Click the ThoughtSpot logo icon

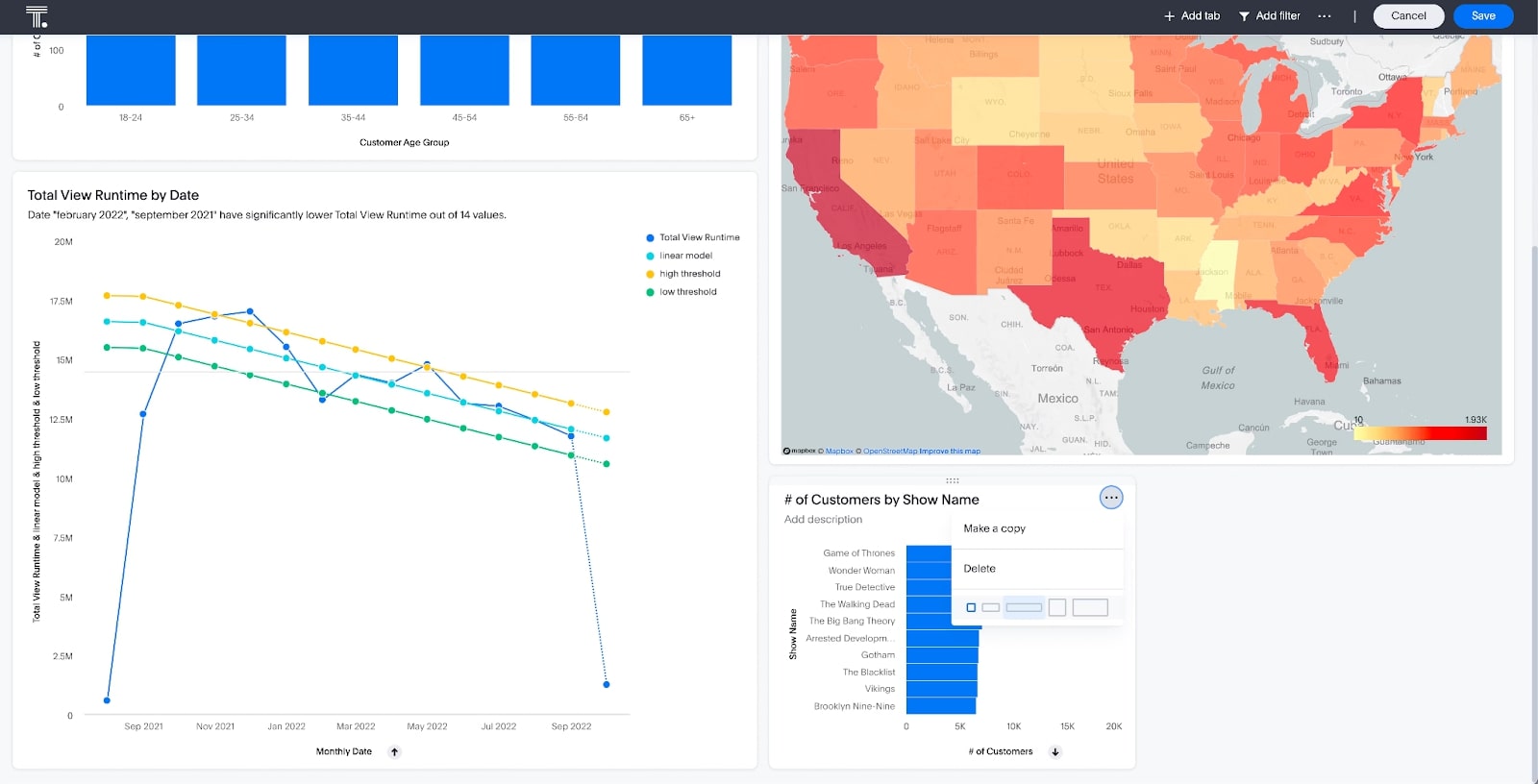pos(37,16)
